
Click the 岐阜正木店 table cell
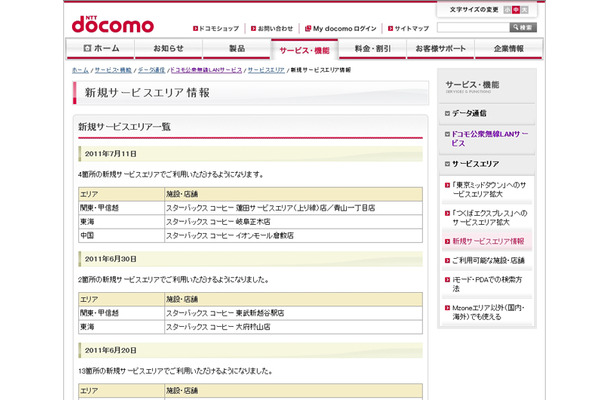point(293,222)
